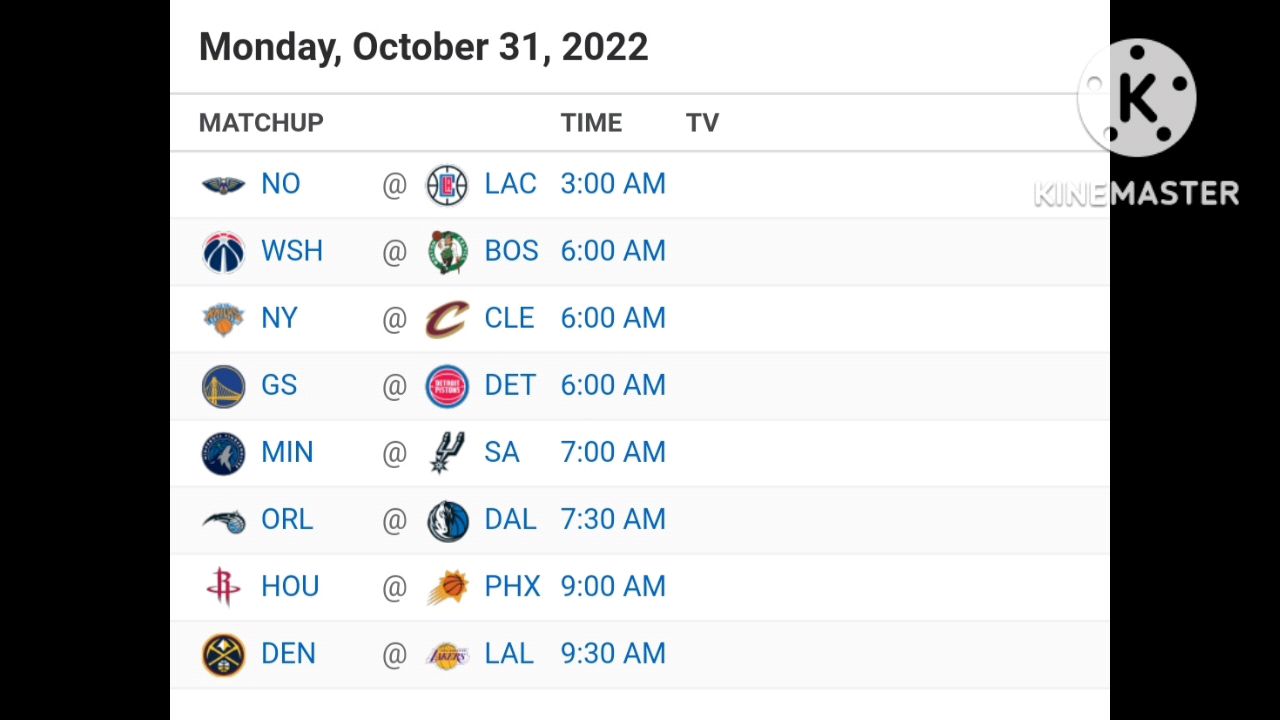
Task: Click the HOU team link
Action: [290, 586]
